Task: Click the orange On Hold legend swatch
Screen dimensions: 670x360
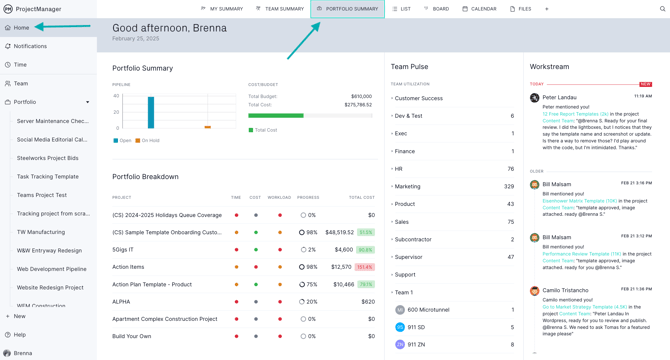Action: pyautogui.click(x=138, y=140)
